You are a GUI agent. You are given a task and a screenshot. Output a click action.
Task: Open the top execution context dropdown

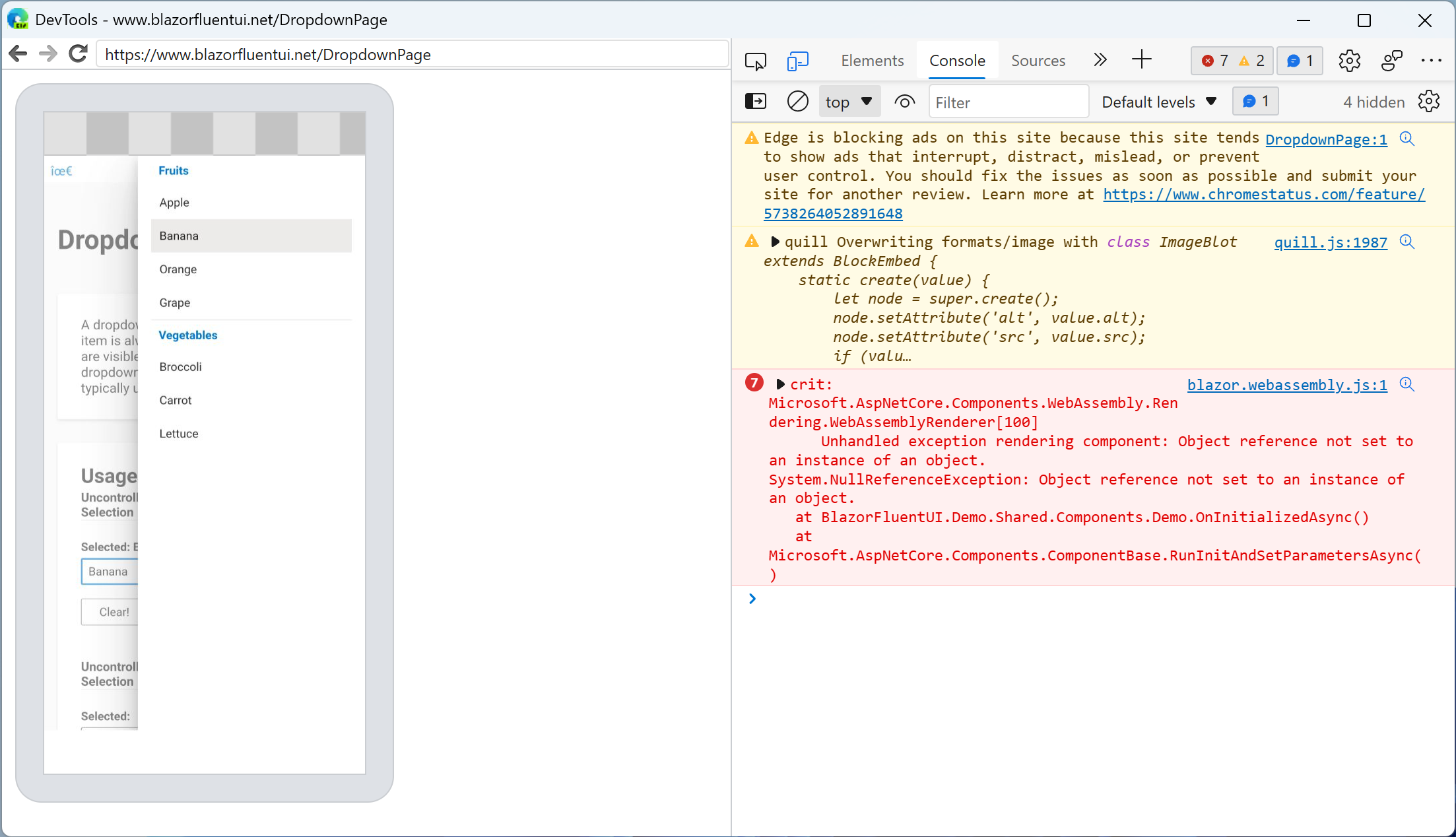(849, 101)
